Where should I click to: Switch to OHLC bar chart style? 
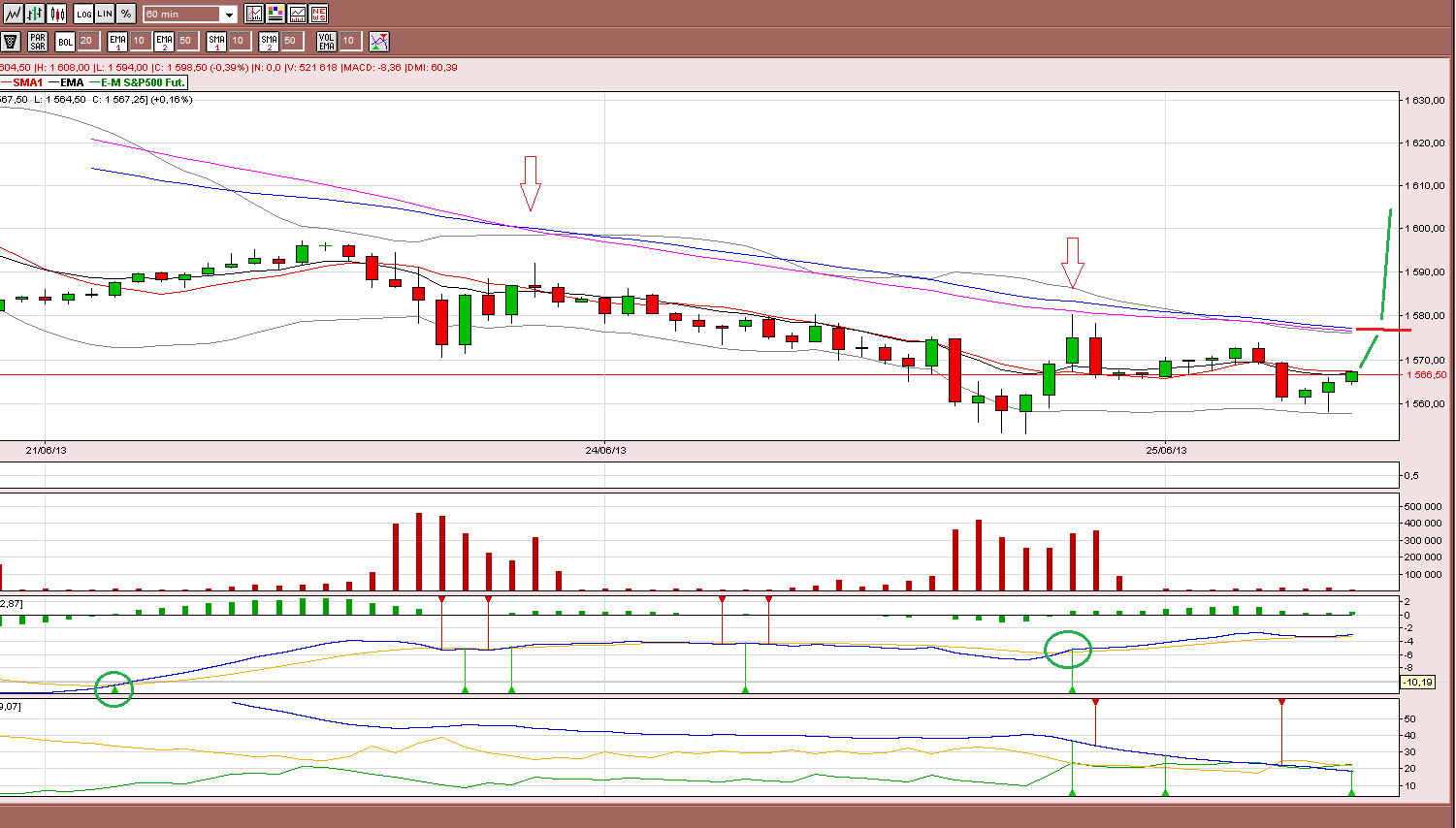pos(35,14)
